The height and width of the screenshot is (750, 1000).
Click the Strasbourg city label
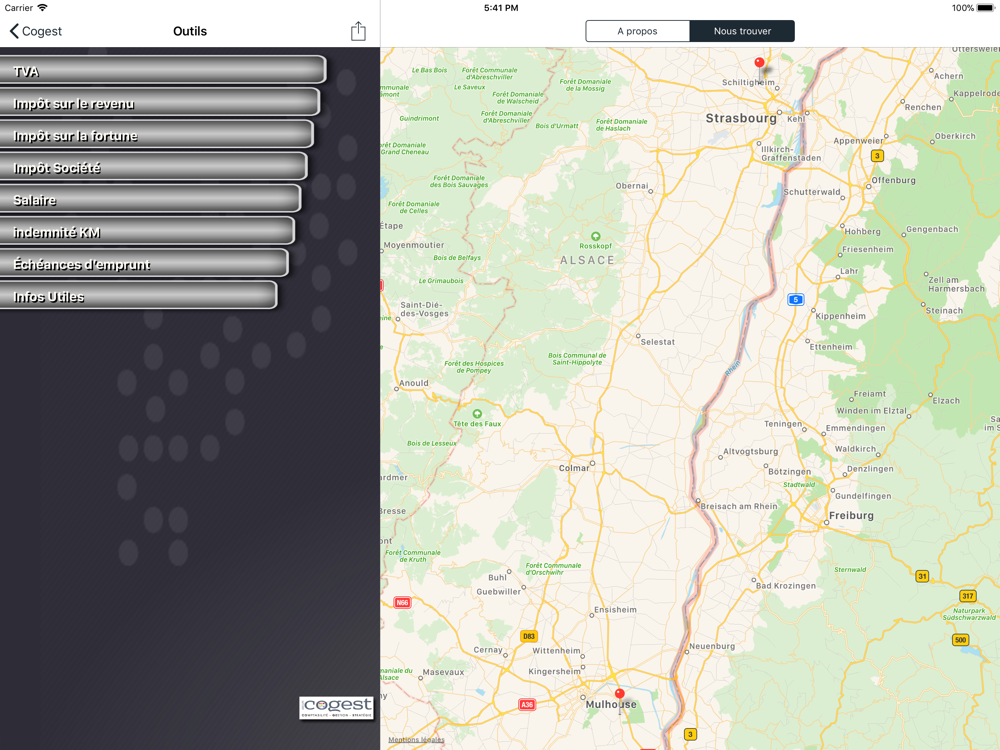pos(741,119)
